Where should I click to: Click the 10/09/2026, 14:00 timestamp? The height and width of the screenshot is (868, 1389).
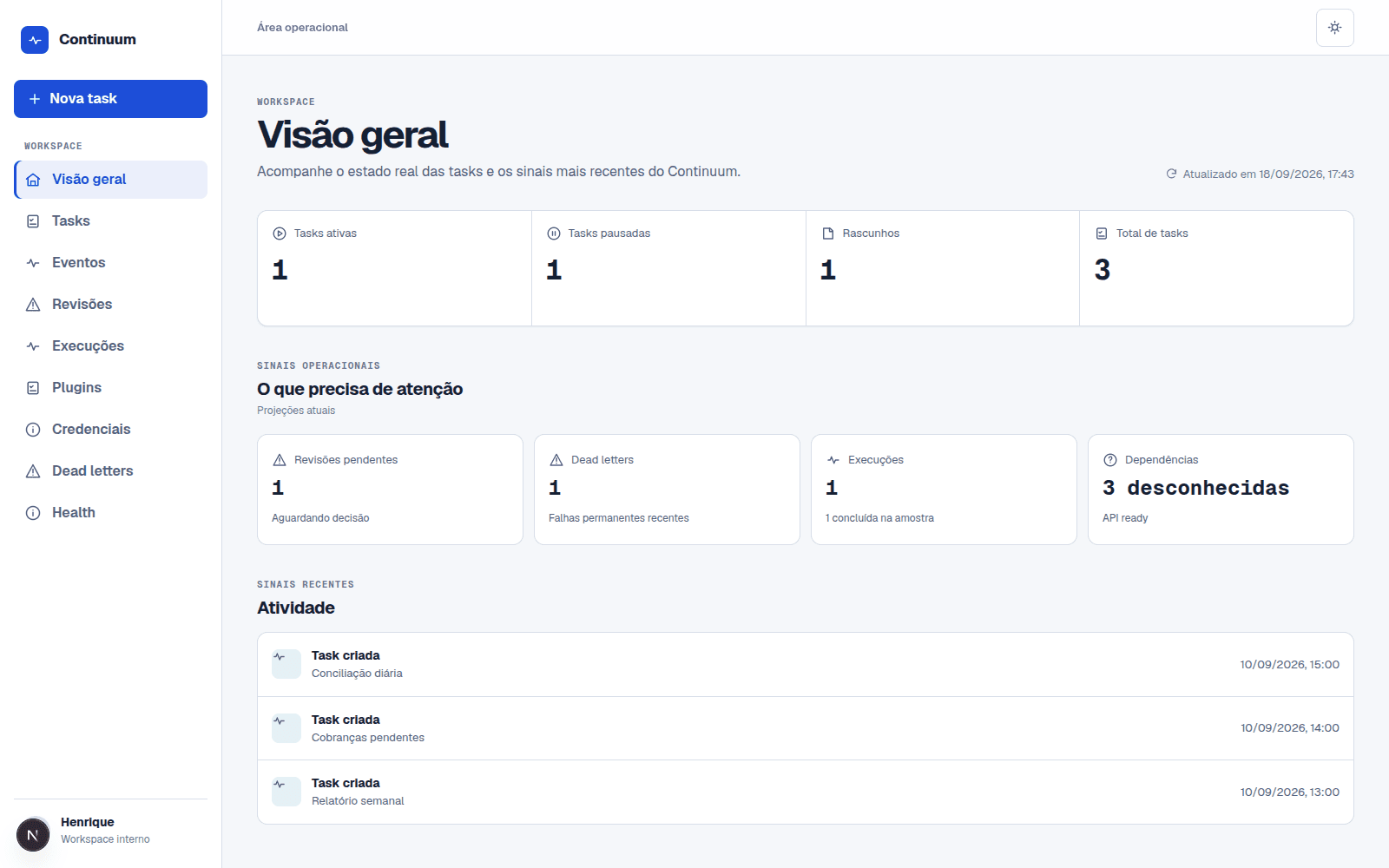tap(1290, 728)
